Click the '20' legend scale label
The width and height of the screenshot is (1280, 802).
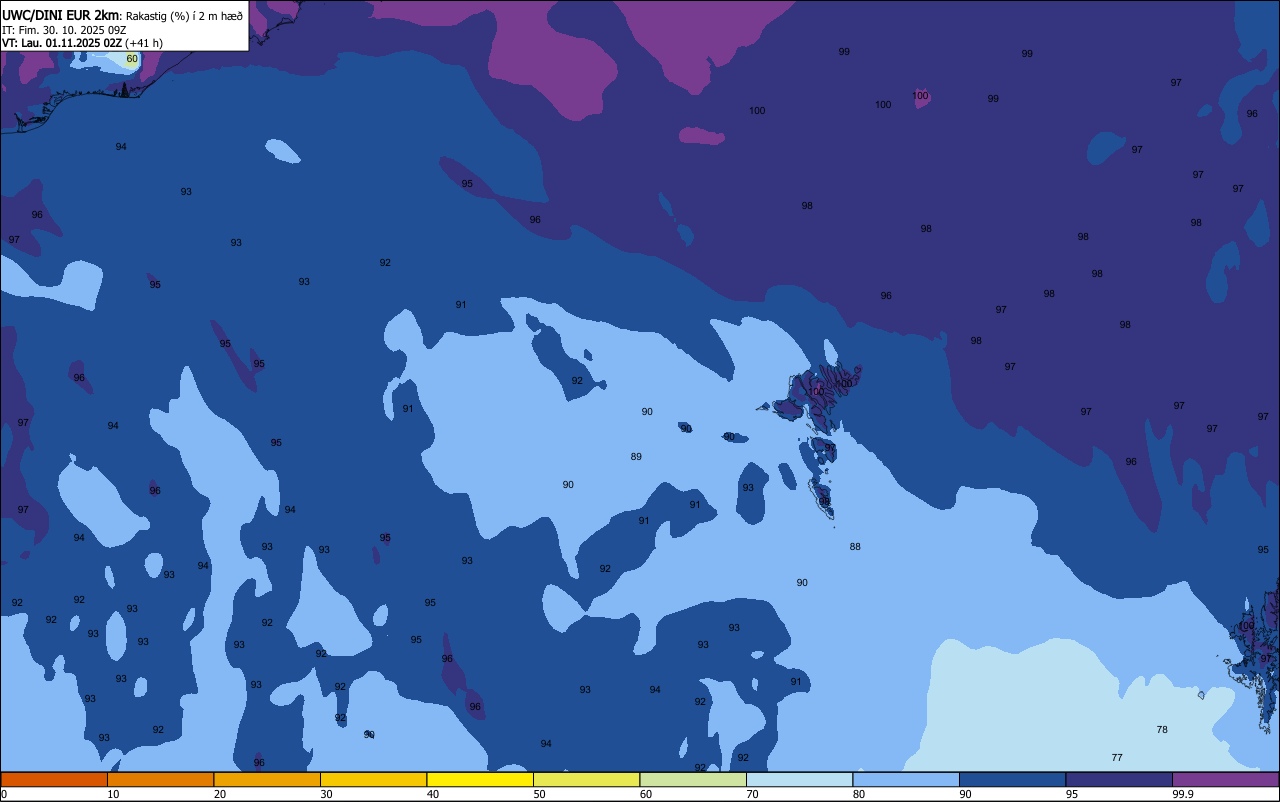point(220,794)
